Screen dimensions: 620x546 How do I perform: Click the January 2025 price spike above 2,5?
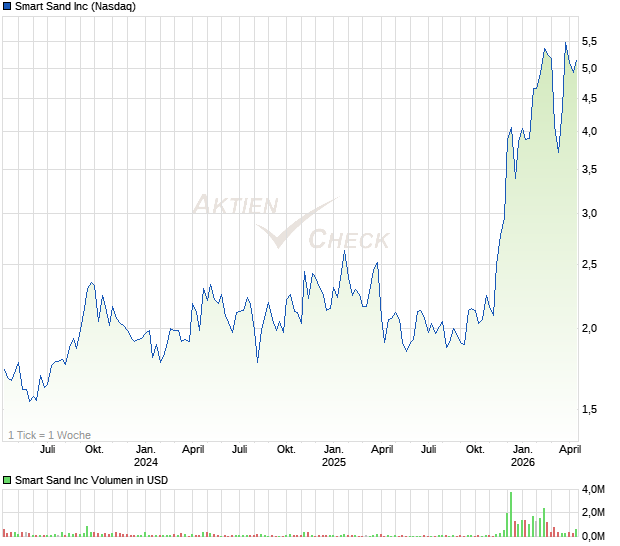(344, 251)
